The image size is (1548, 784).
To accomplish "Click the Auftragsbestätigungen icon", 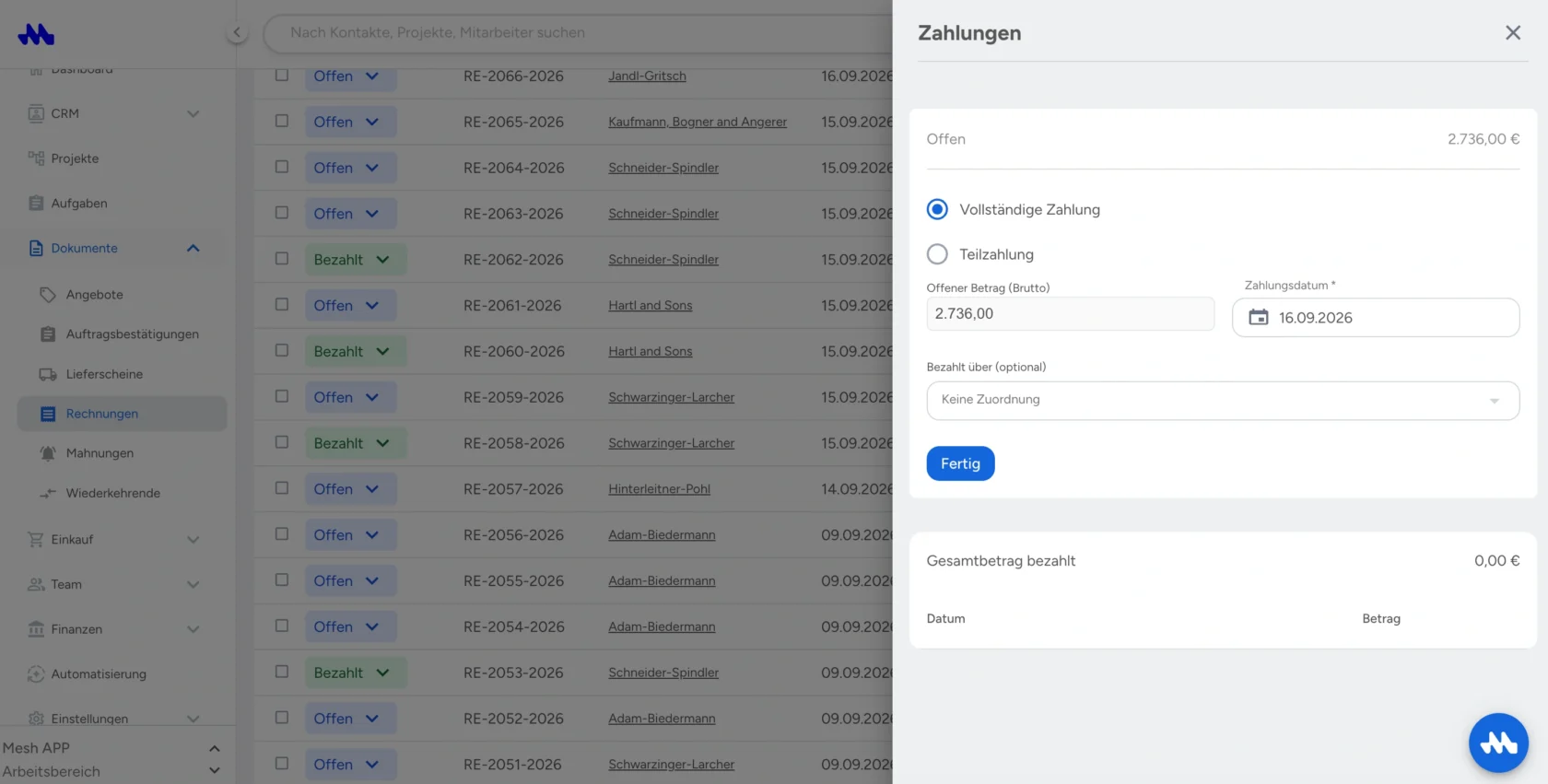I will pos(48,334).
